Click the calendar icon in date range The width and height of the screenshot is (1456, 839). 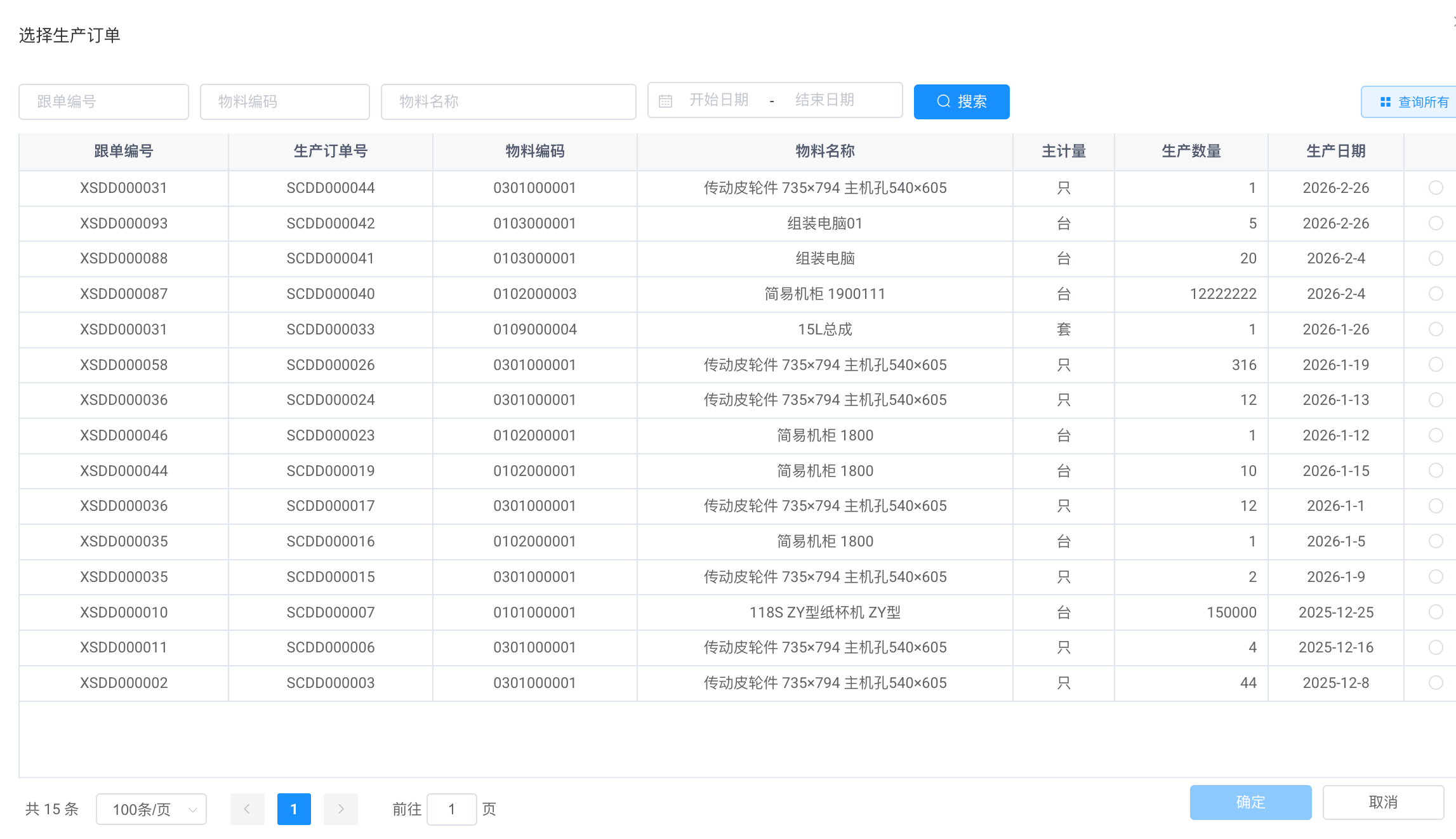(x=665, y=101)
